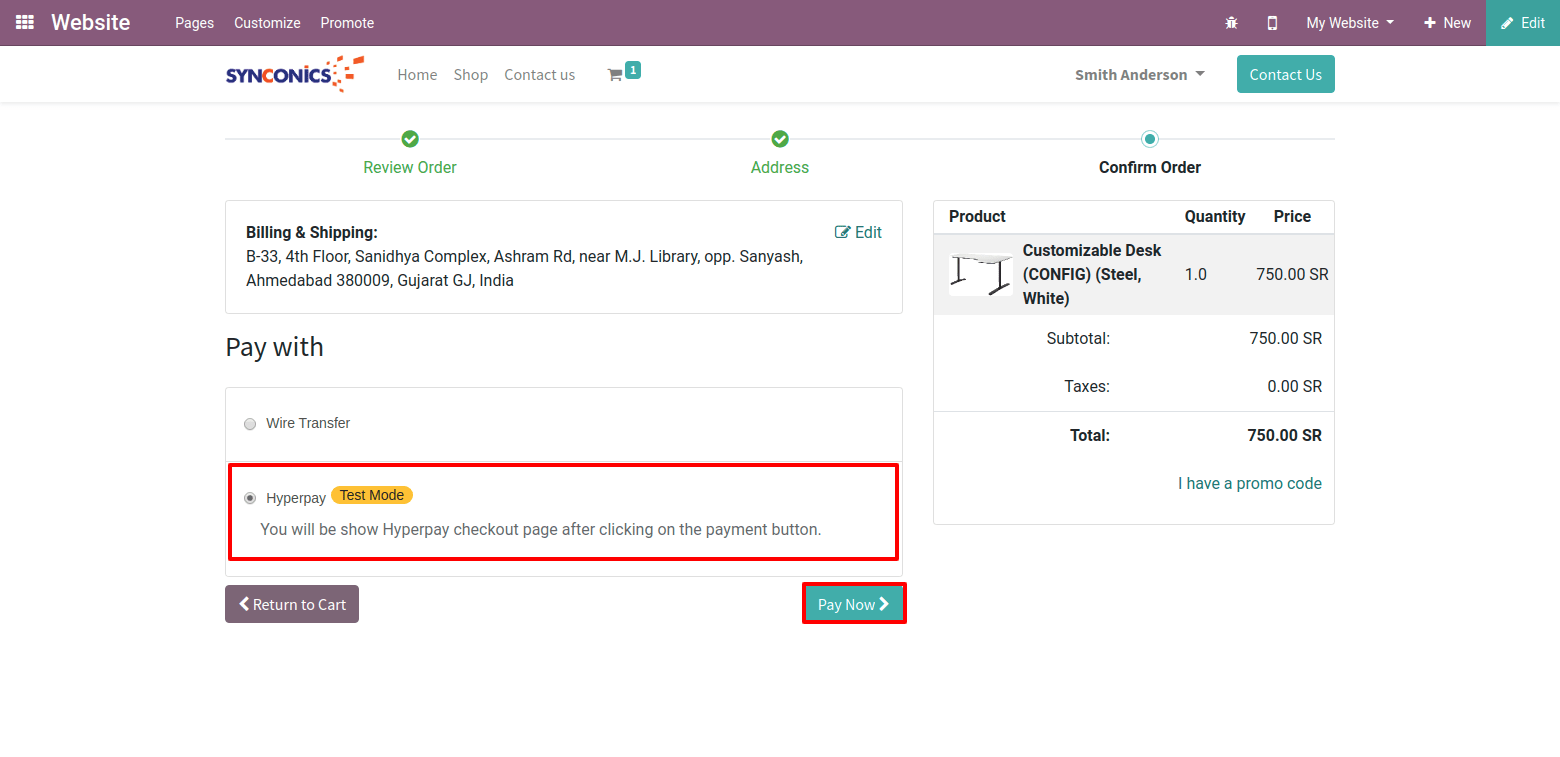Click the Quantity column header
This screenshot has width=1560, height=757.
(x=1215, y=216)
